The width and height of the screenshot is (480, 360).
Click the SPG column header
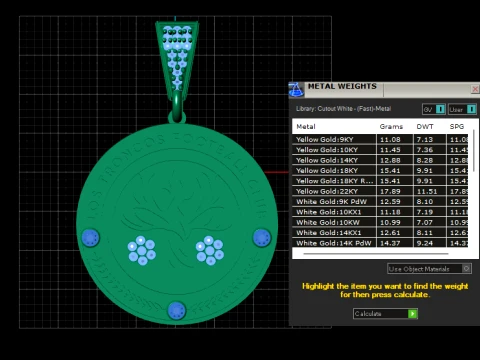pyautogui.click(x=457, y=127)
